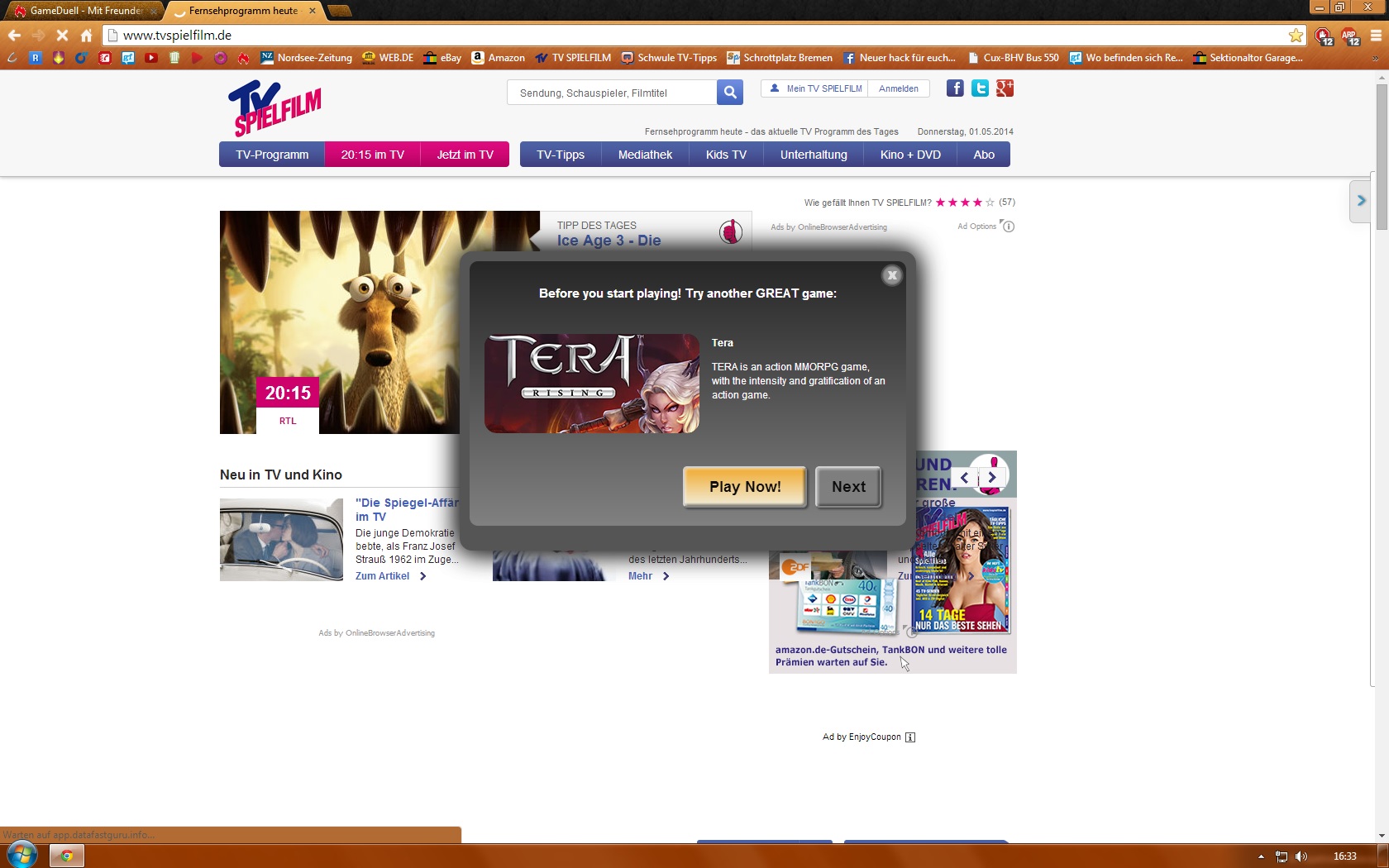
Task: Click the Play Now! button
Action: [x=745, y=487]
